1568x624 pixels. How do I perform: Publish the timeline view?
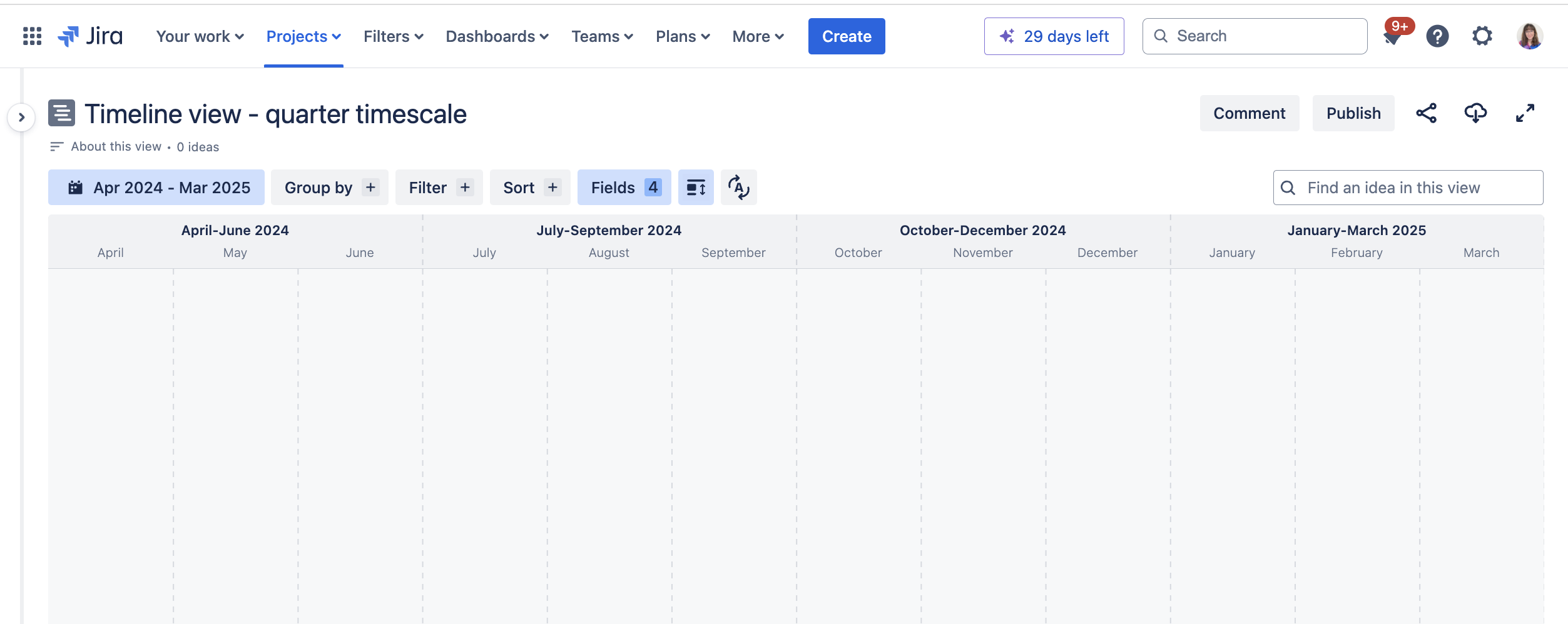(1353, 113)
